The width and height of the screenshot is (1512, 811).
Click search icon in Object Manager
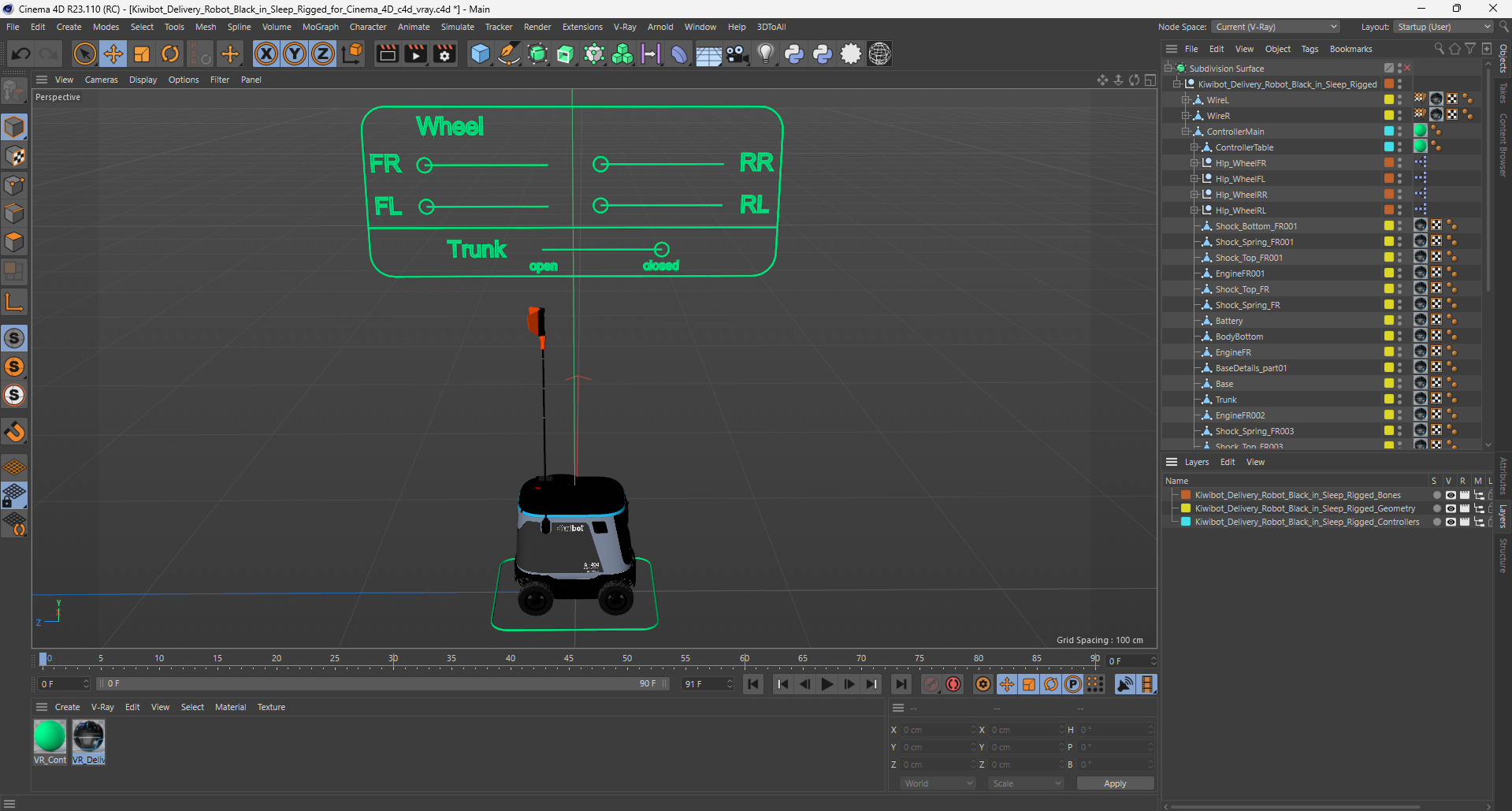pyautogui.click(x=1439, y=49)
